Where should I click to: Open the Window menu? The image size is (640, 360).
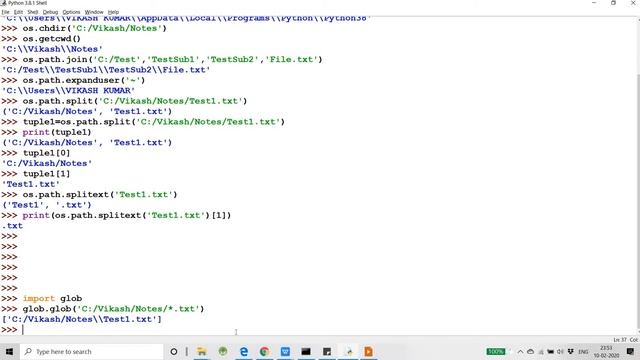pos(94,12)
